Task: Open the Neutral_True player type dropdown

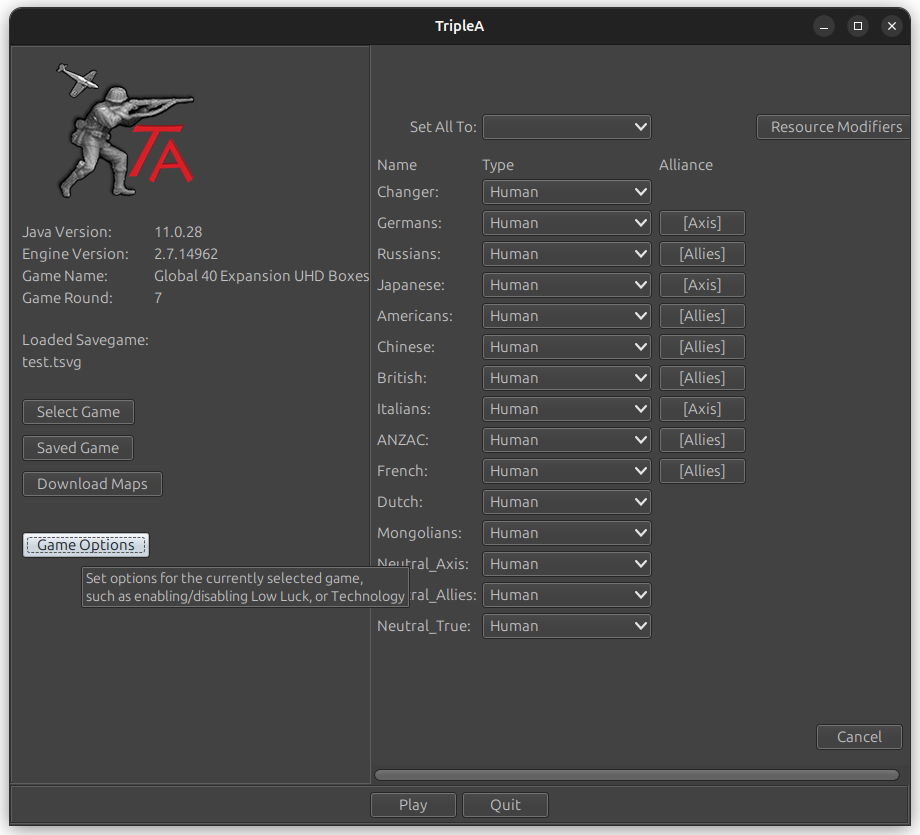Action: (x=566, y=625)
